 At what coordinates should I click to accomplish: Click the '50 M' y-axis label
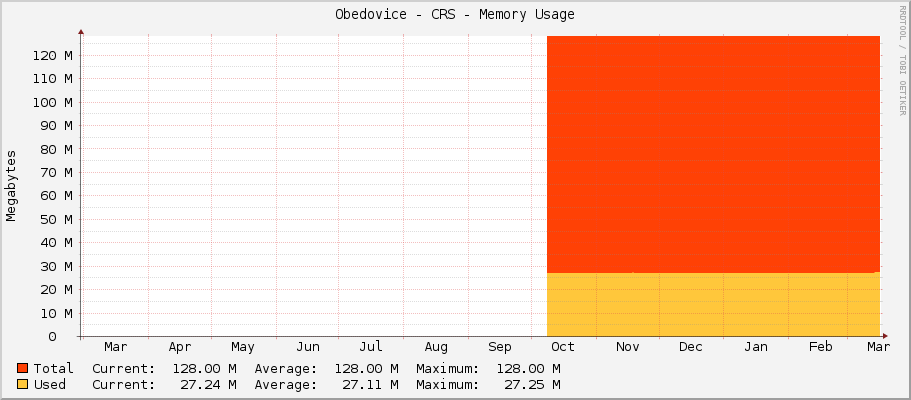coord(57,219)
